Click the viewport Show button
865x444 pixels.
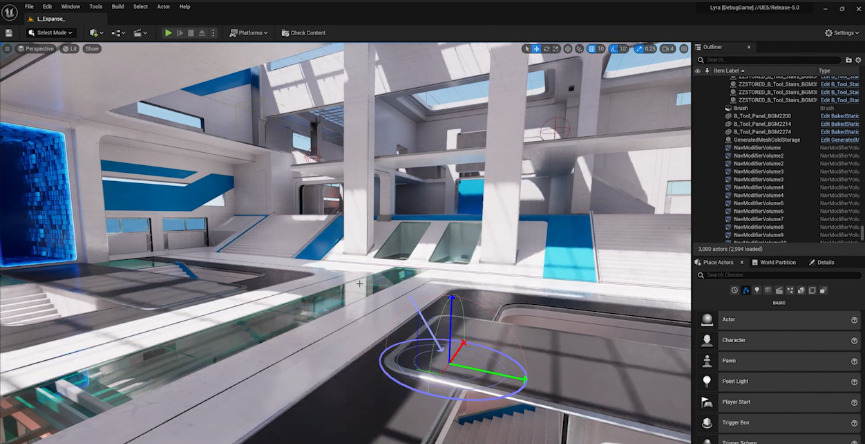(92, 49)
